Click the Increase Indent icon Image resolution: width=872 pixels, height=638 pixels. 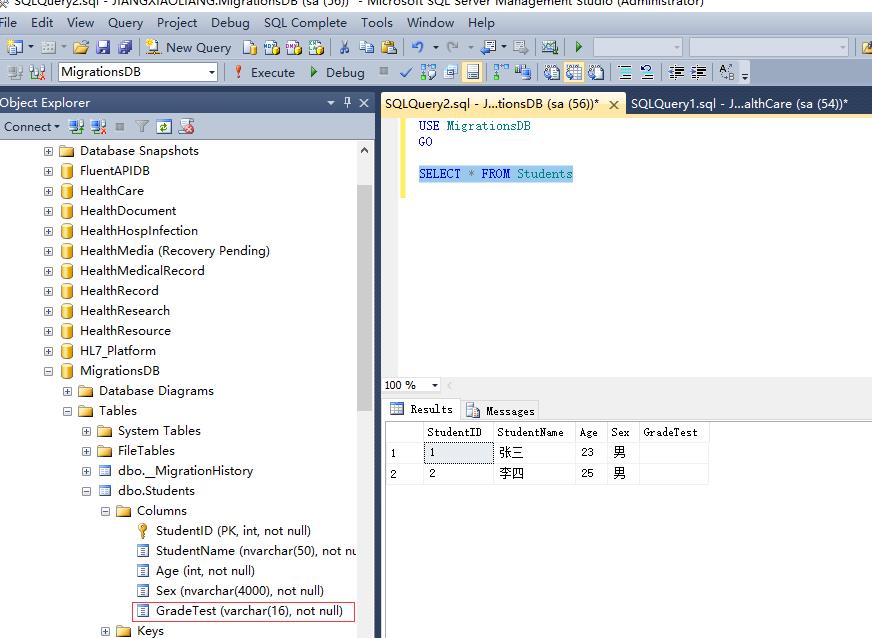coord(699,72)
